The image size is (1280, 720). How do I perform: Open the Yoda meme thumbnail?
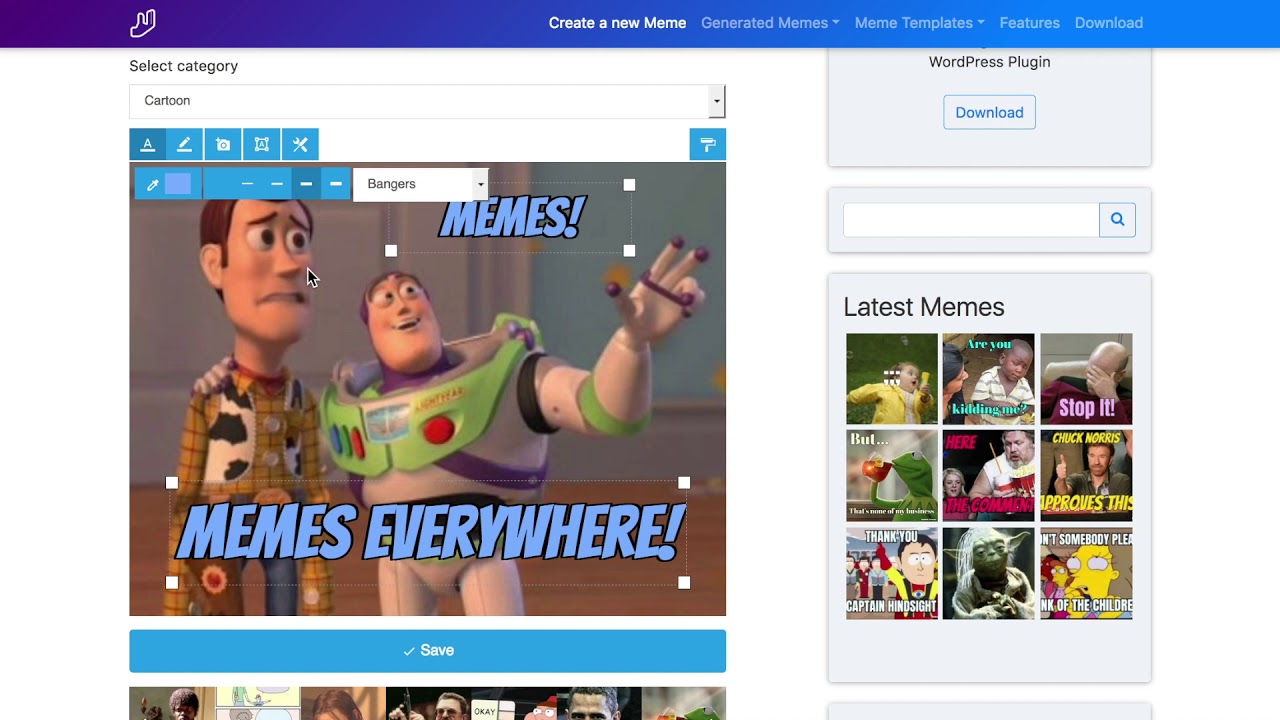pyautogui.click(x=988, y=573)
